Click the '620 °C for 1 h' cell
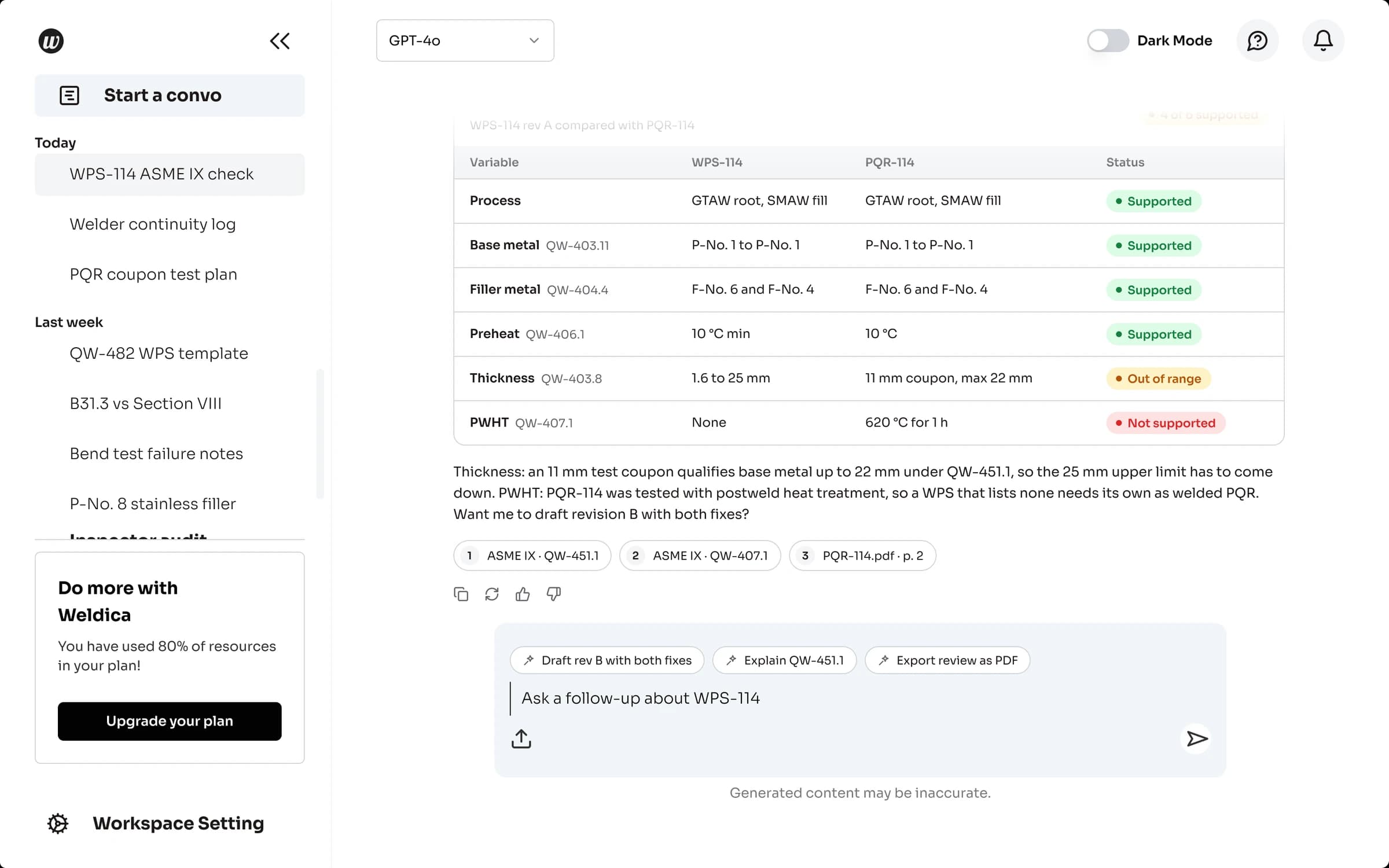Viewport: 1389px width, 868px height. click(906, 422)
